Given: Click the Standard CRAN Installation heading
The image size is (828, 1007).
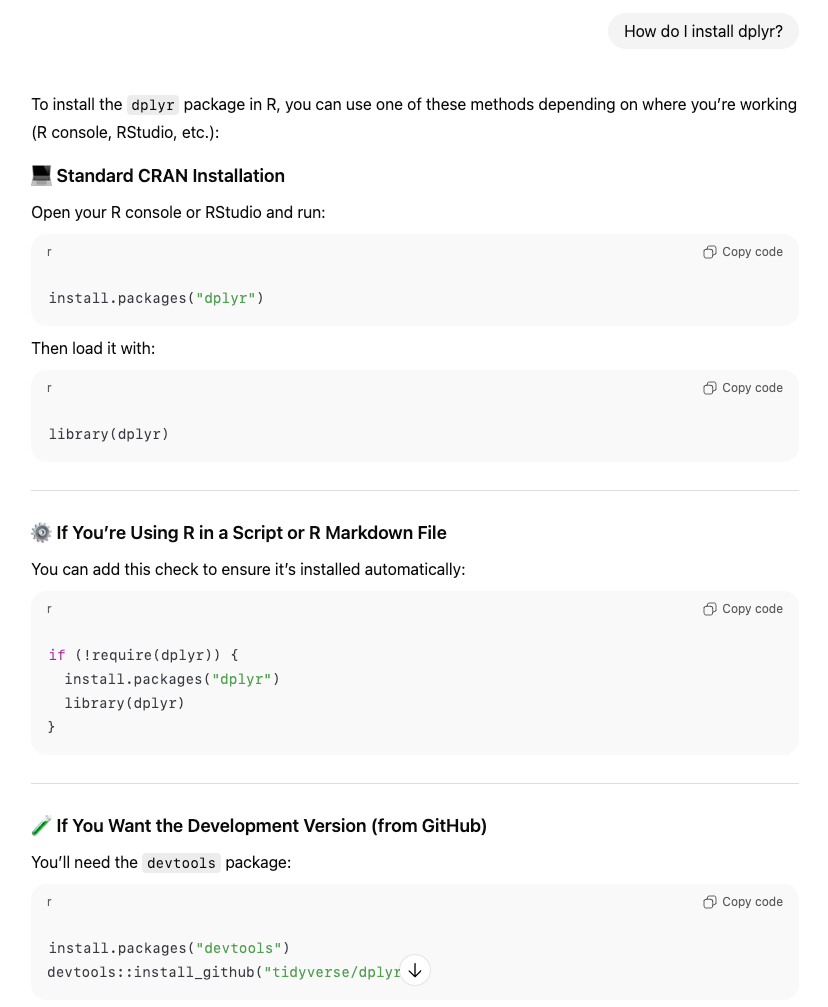Looking at the screenshot, I should tap(170, 175).
